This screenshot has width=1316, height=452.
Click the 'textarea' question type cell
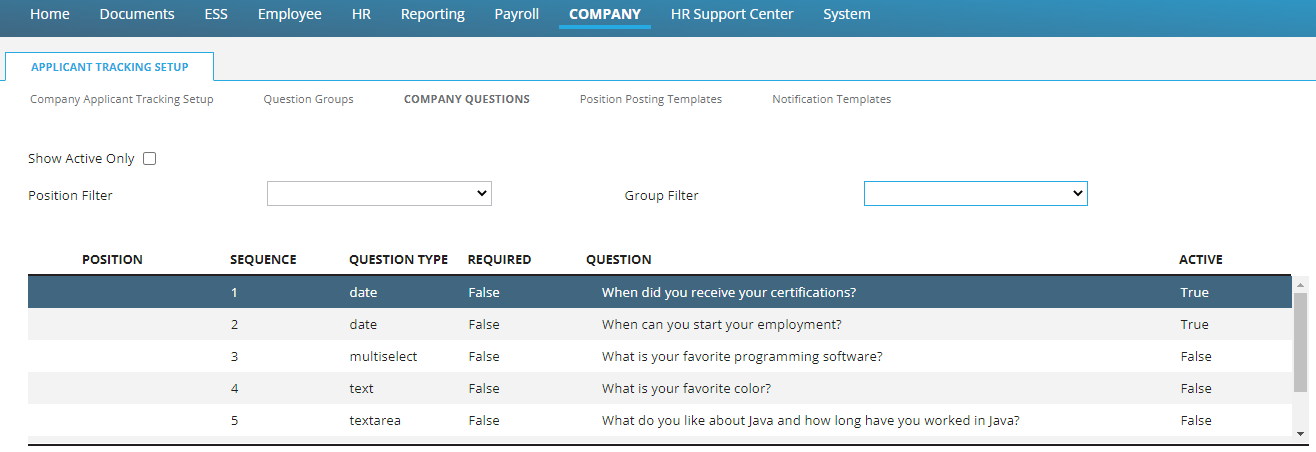pyautogui.click(x=375, y=420)
